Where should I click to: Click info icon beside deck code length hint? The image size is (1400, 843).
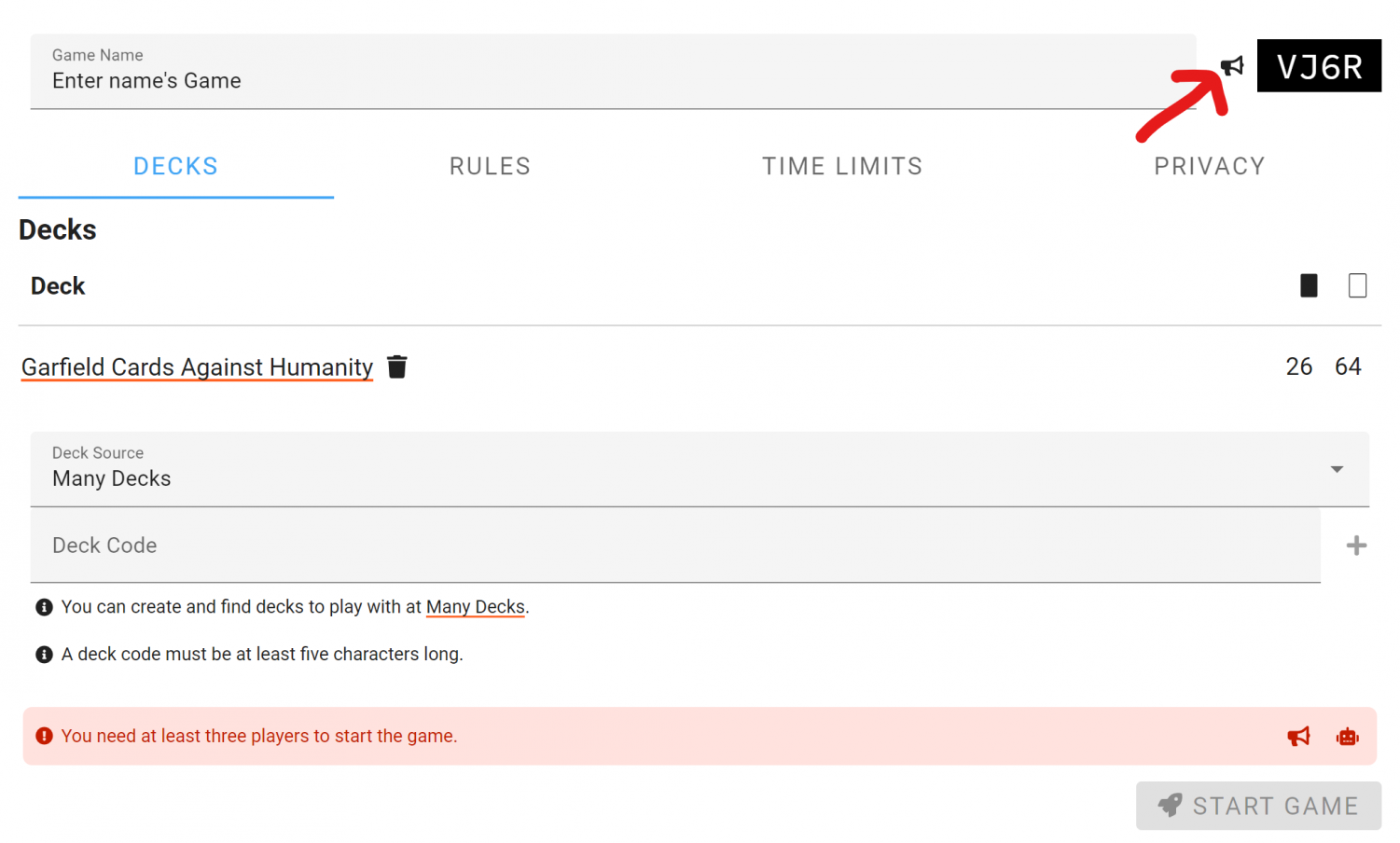point(44,655)
